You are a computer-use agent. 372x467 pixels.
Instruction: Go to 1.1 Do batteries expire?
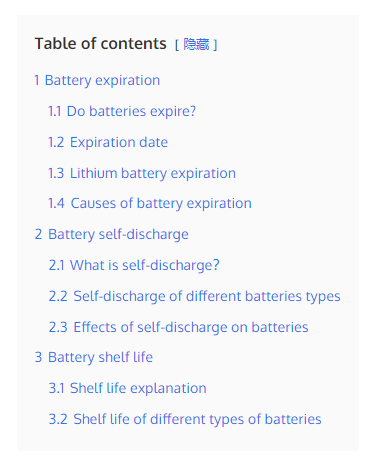point(122,111)
